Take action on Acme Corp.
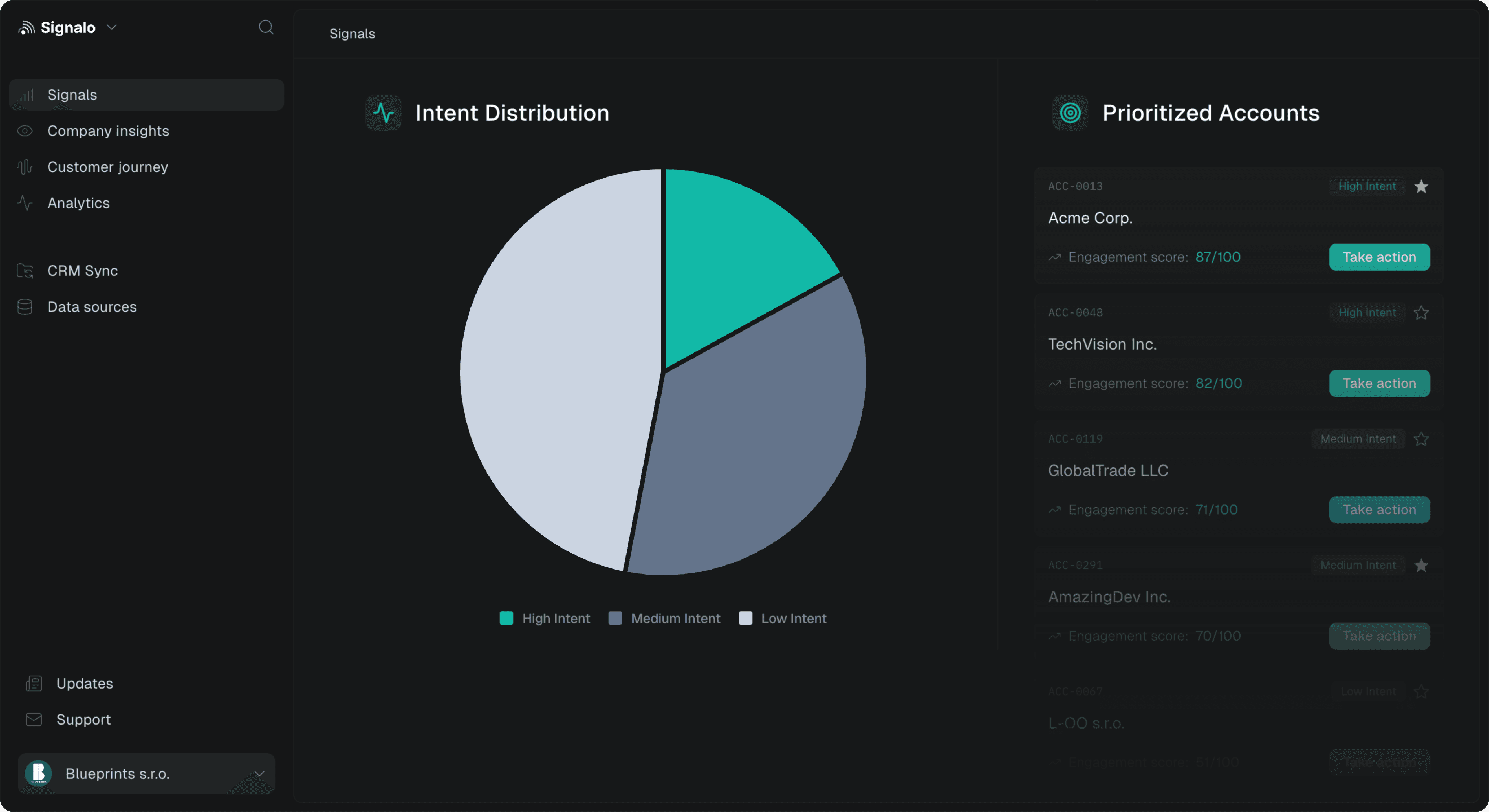Viewport: 1489px width, 812px height. pos(1379,257)
